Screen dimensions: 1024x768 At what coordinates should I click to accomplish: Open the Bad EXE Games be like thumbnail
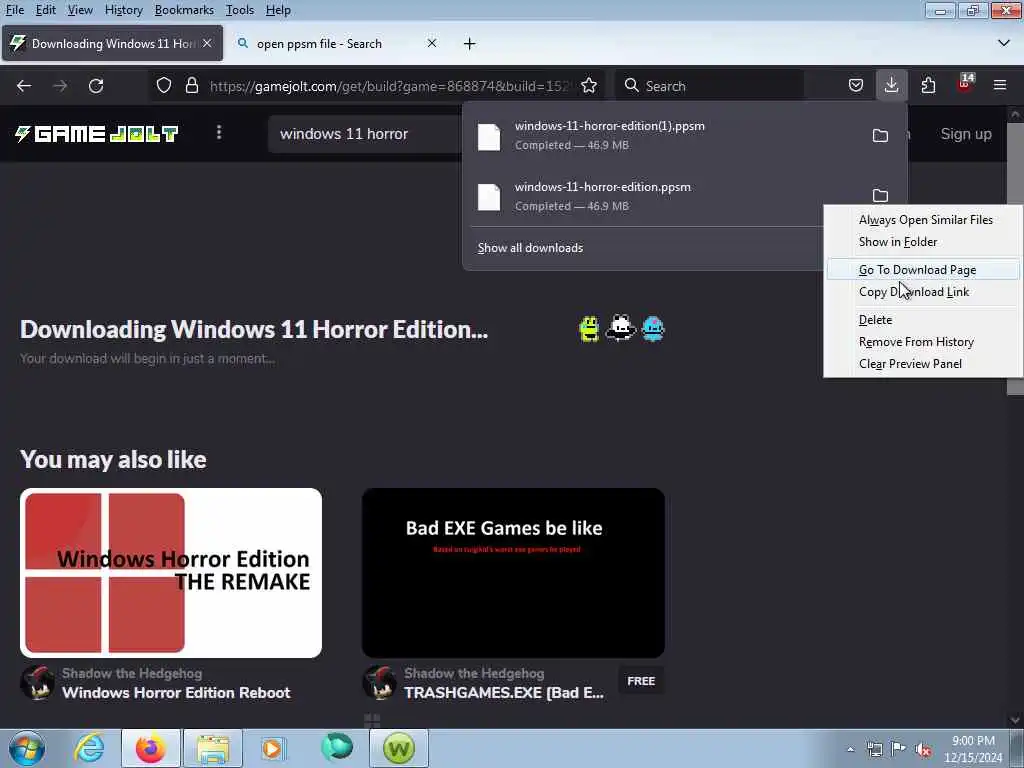pos(513,573)
